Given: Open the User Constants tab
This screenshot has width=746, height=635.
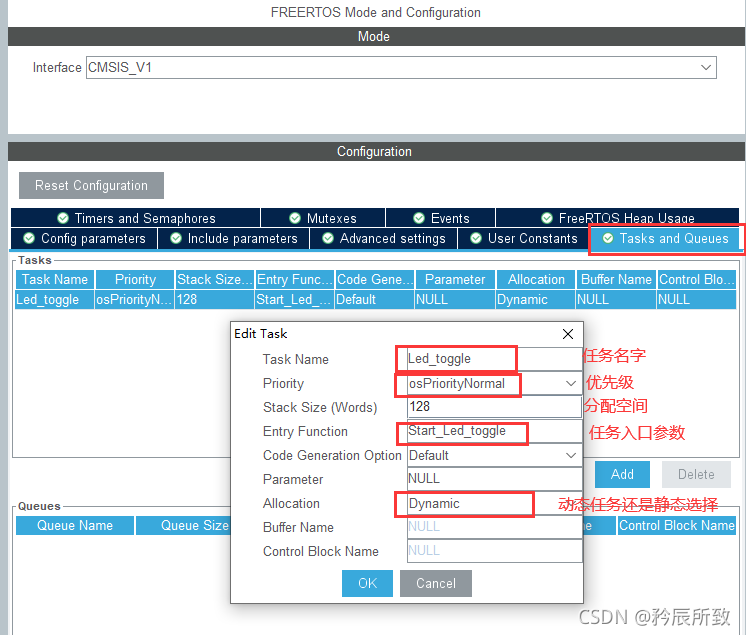Looking at the screenshot, I should (x=523, y=238).
